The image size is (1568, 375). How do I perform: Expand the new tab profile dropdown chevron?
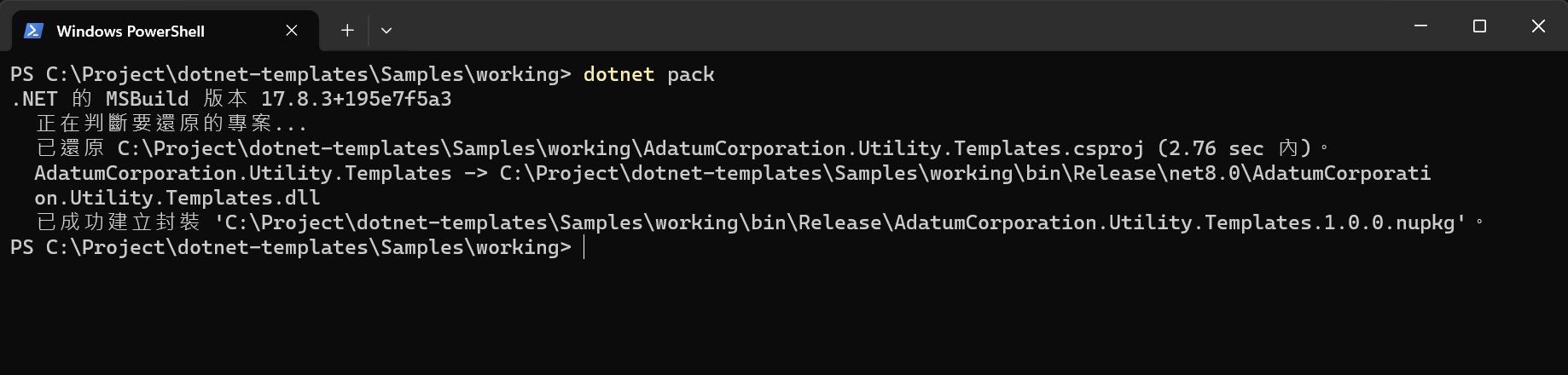386,31
